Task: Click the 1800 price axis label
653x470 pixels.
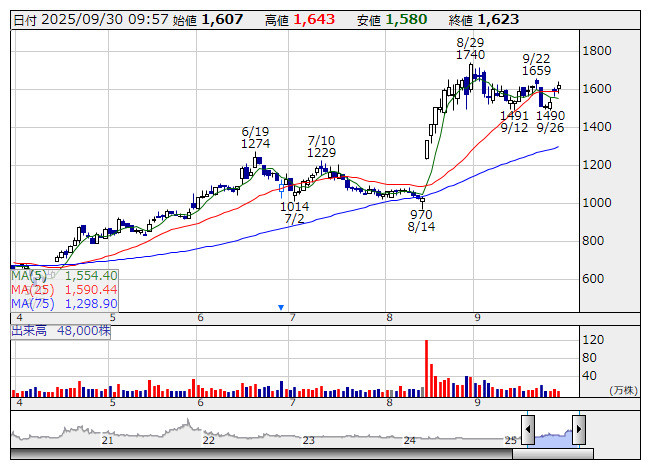Action: click(597, 51)
